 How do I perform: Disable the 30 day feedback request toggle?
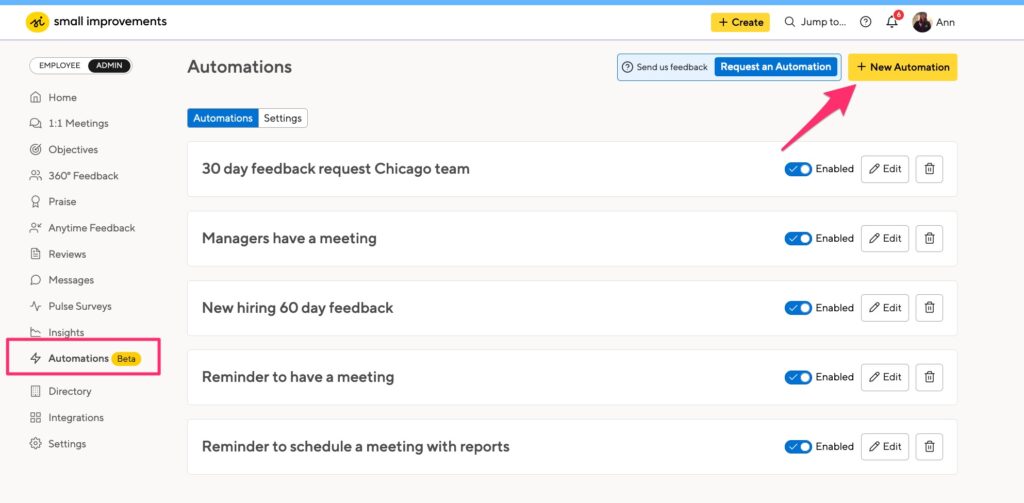click(798, 169)
